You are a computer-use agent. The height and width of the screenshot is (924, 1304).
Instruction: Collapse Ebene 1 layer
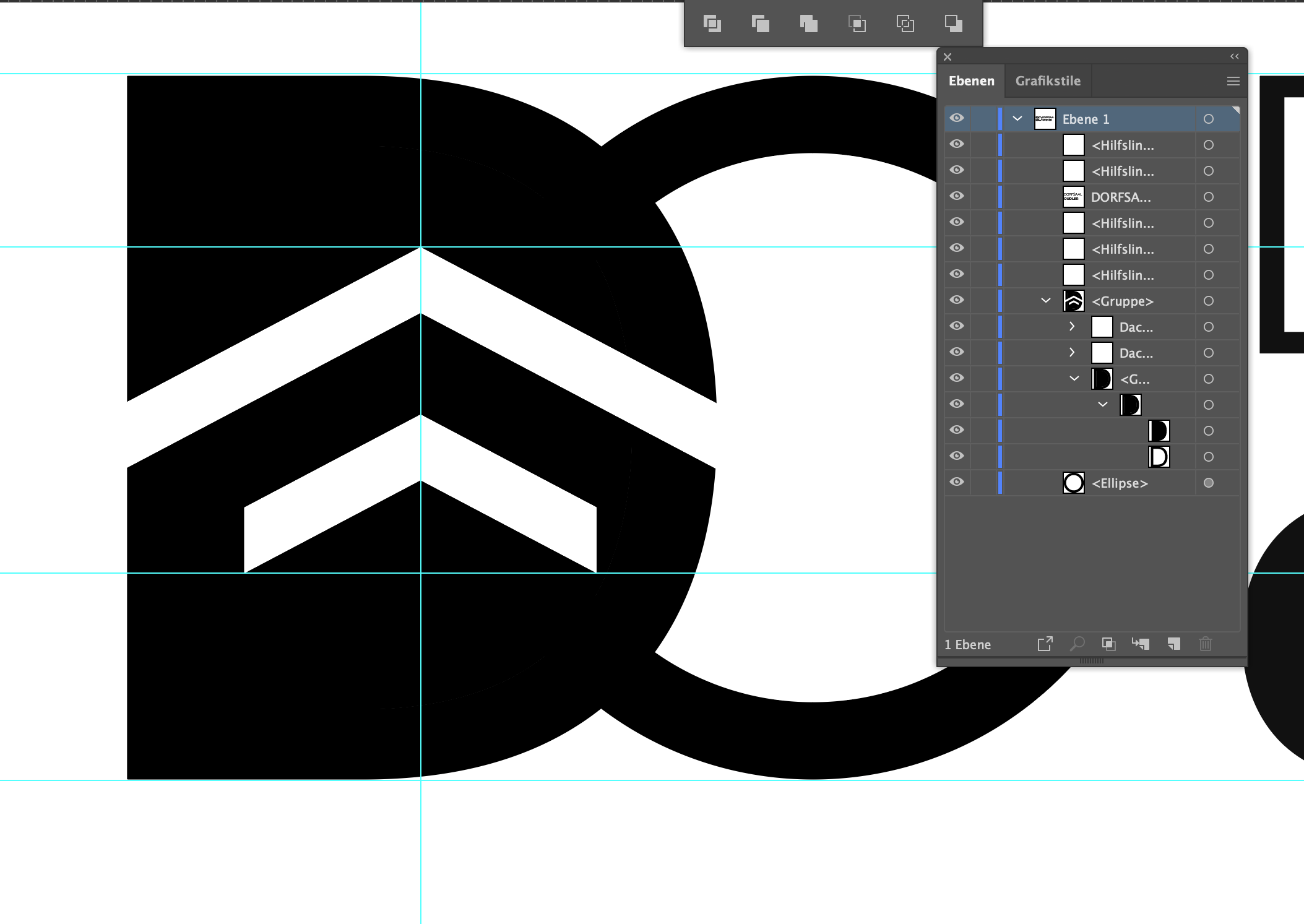pyautogui.click(x=1017, y=118)
